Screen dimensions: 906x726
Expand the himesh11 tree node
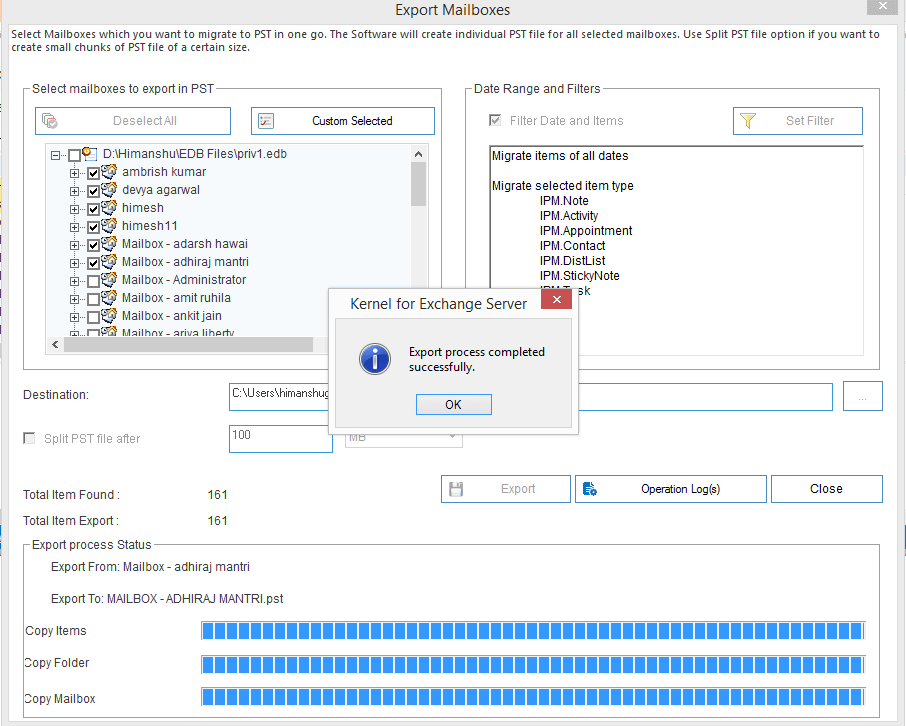tap(74, 227)
